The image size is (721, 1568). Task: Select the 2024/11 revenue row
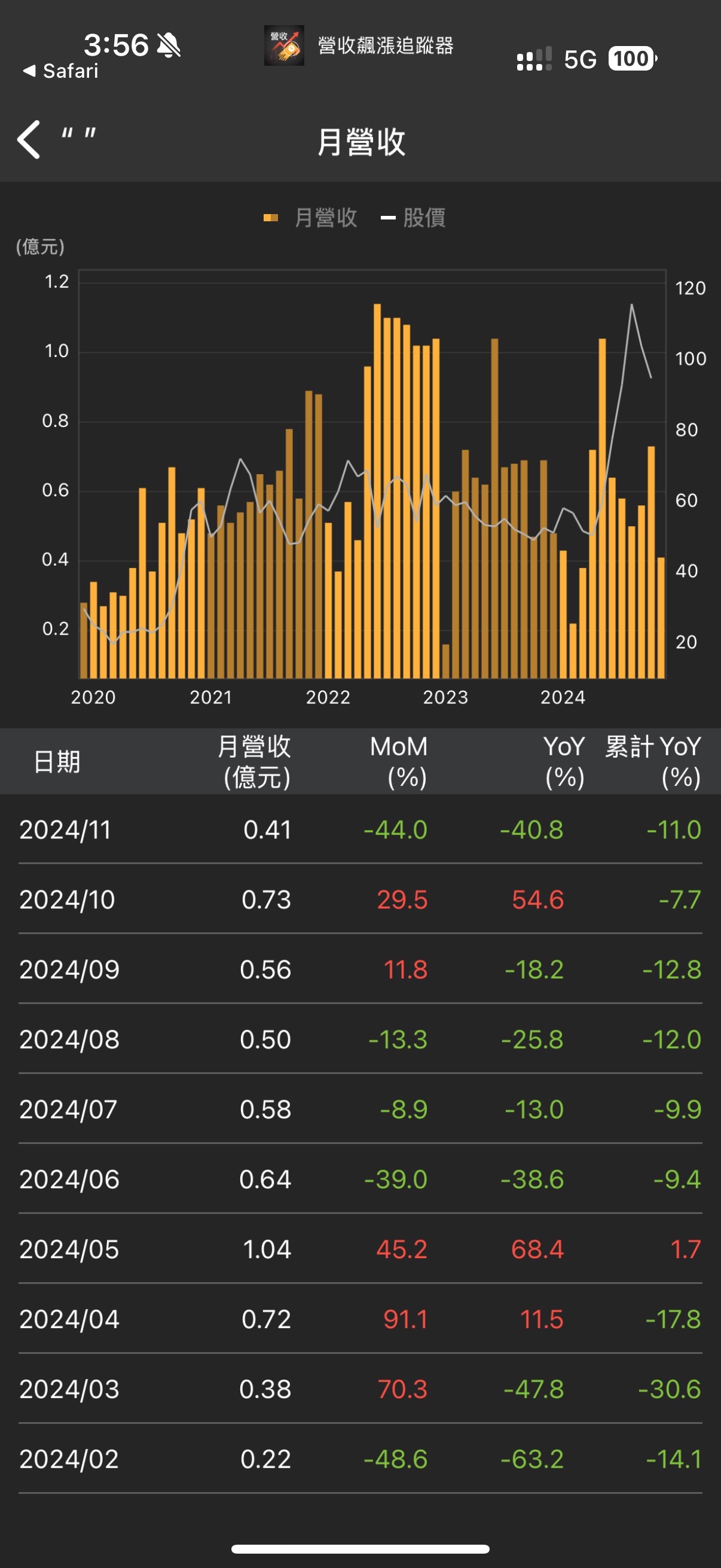(360, 829)
